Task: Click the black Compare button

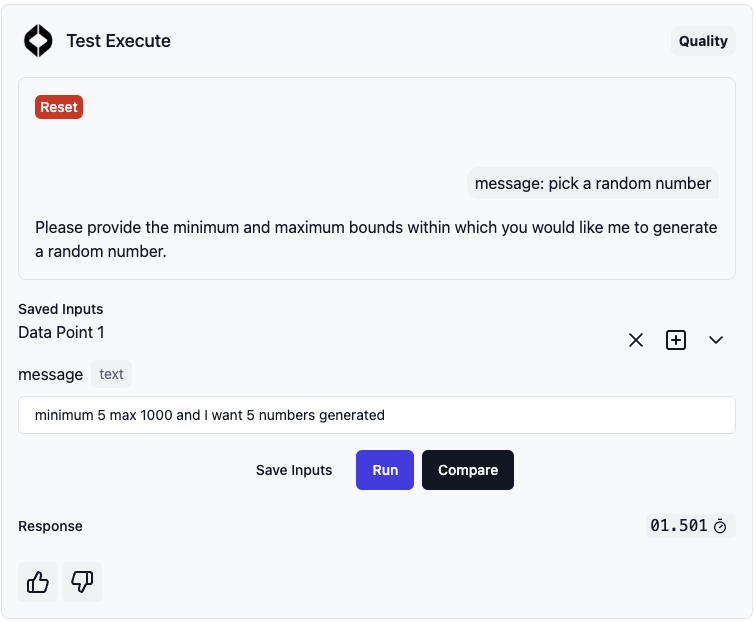Action: point(468,470)
